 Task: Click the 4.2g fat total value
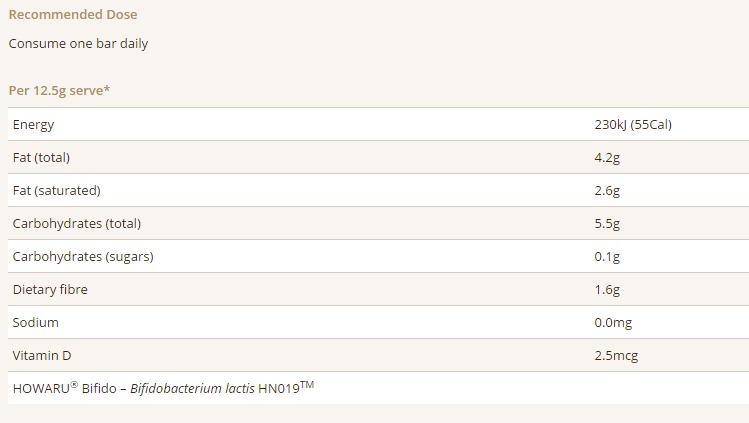(607, 158)
